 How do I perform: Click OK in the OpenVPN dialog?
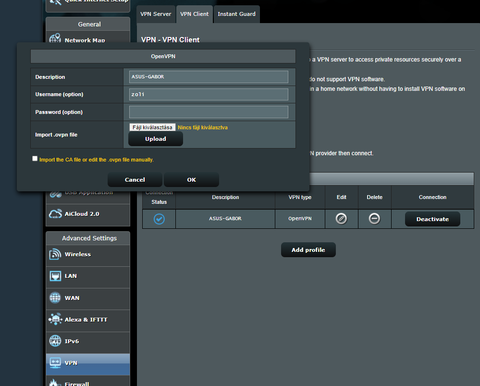(x=191, y=180)
